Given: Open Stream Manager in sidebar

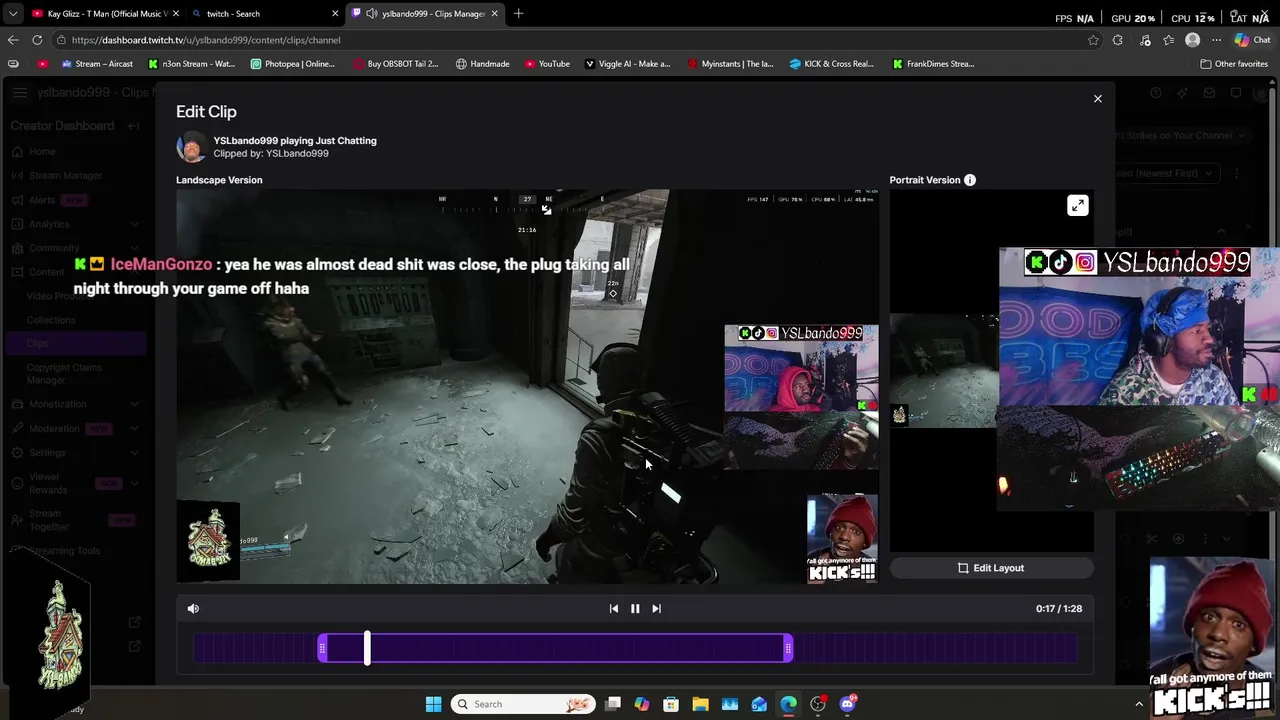Looking at the screenshot, I should pyautogui.click(x=65, y=175).
